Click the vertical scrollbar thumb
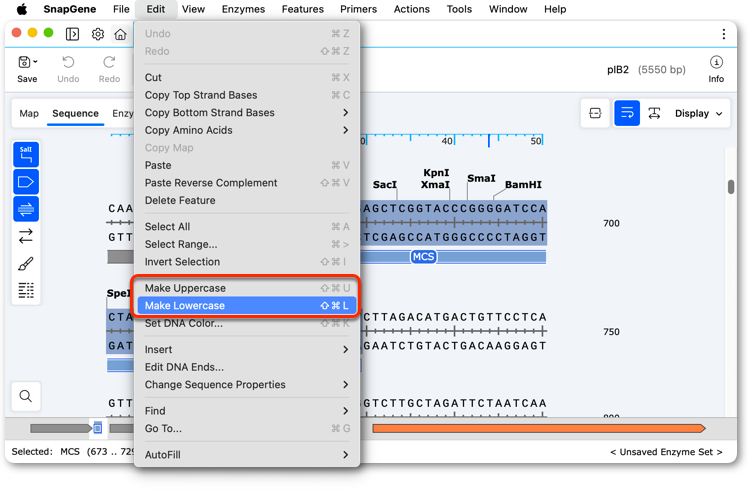Image resolution: width=748 pixels, height=500 pixels. [731, 187]
